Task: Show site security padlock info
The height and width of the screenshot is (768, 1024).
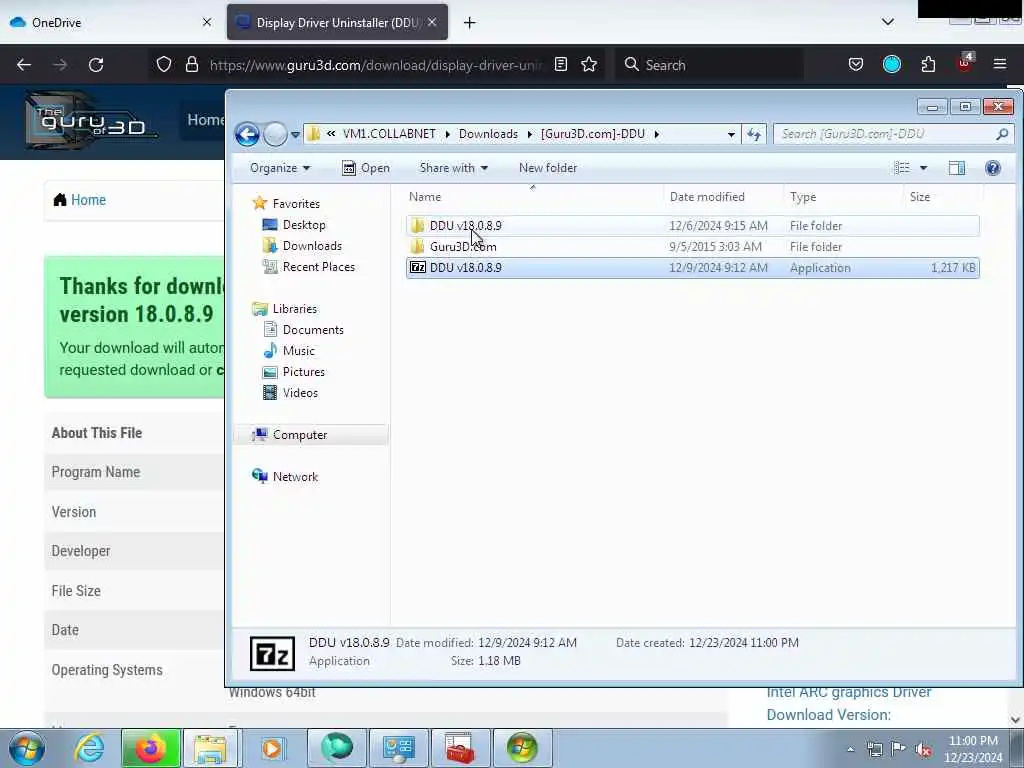Action: [x=191, y=64]
